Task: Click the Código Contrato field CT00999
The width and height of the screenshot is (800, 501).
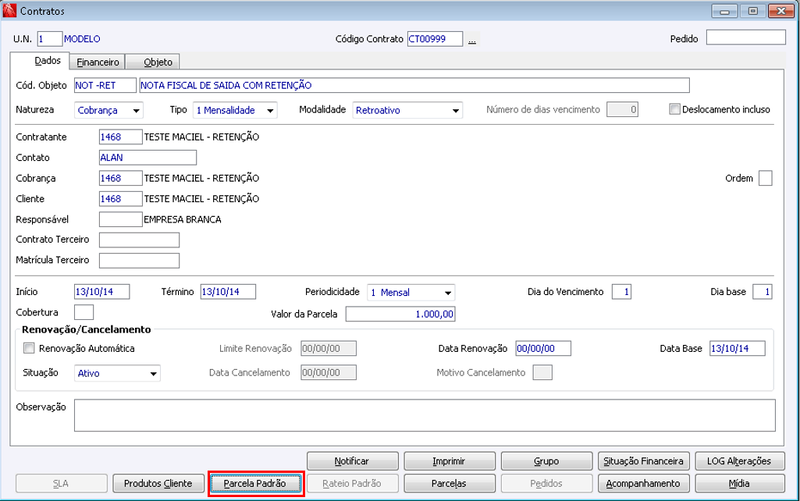Action: tap(435, 39)
